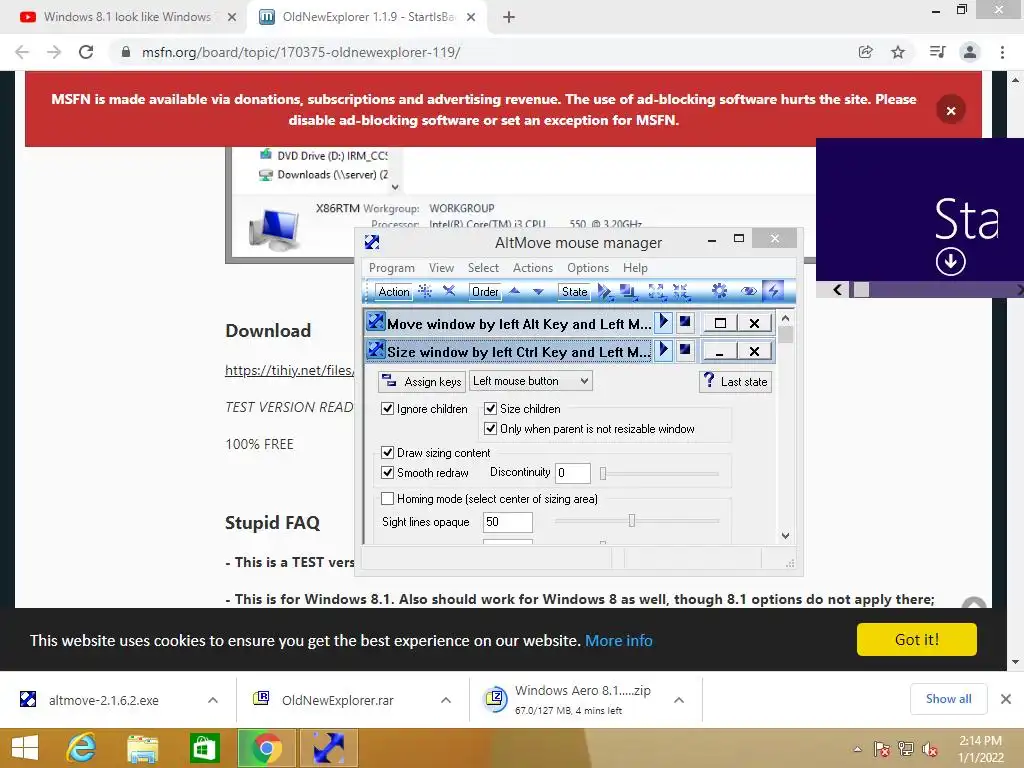
Task: Reload the page in Chrome
Action: (x=86, y=52)
